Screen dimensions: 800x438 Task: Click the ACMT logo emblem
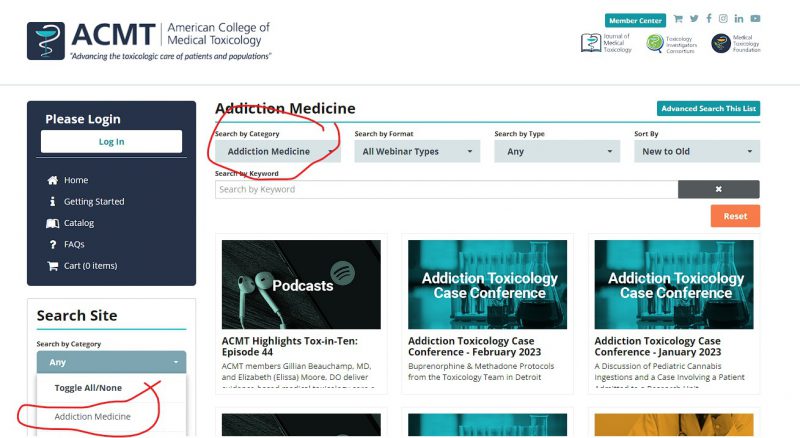[x=46, y=41]
